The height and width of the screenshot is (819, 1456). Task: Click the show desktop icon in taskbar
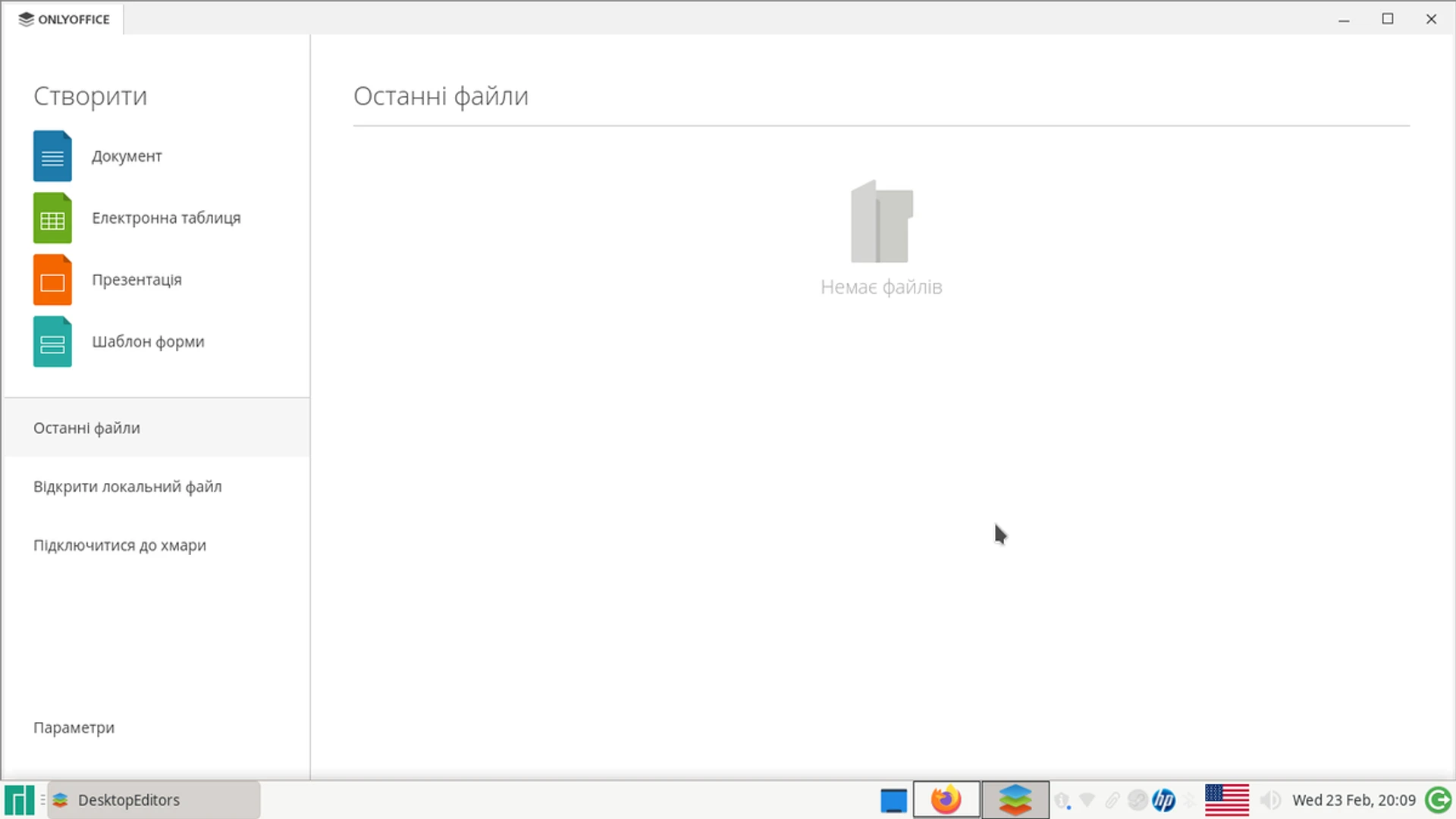[x=893, y=801]
